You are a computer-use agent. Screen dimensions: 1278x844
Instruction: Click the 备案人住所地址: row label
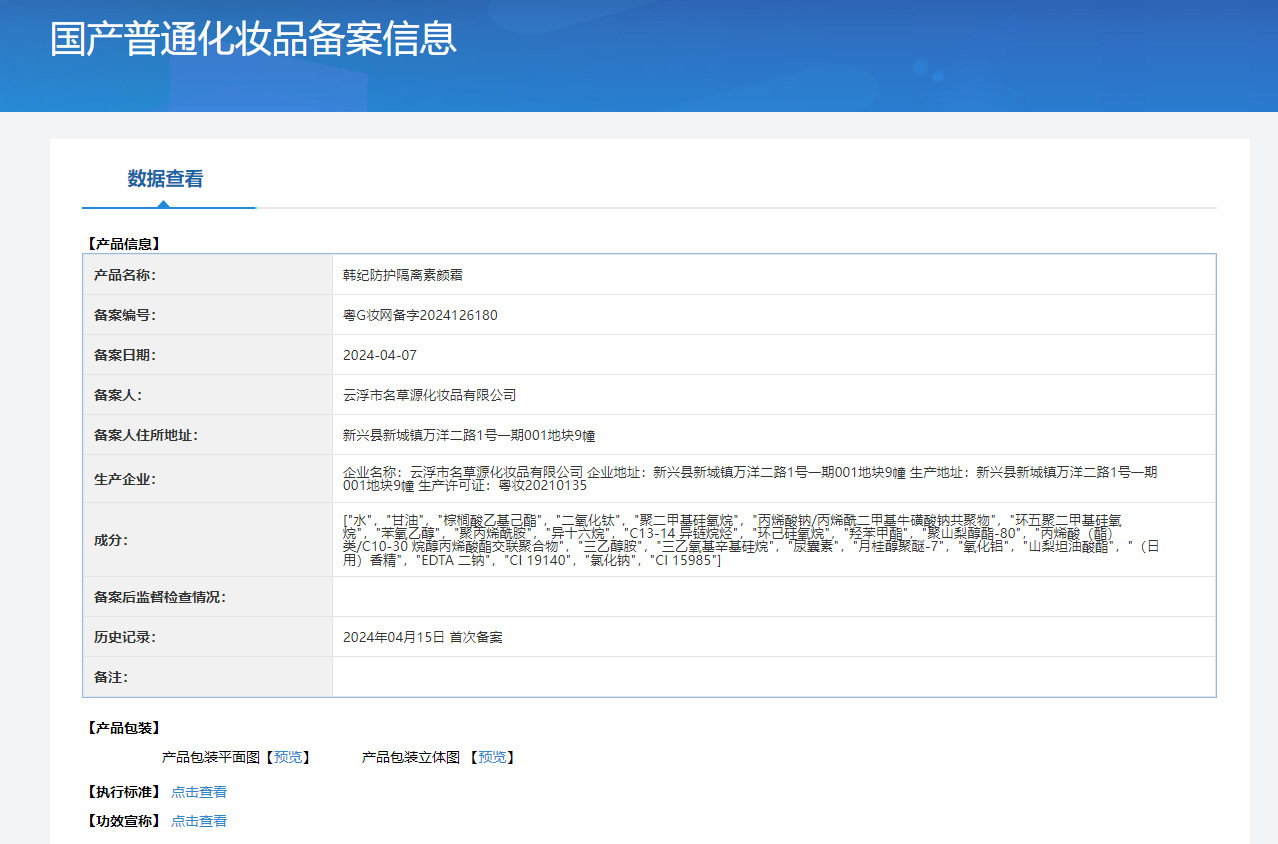pyautogui.click(x=146, y=435)
